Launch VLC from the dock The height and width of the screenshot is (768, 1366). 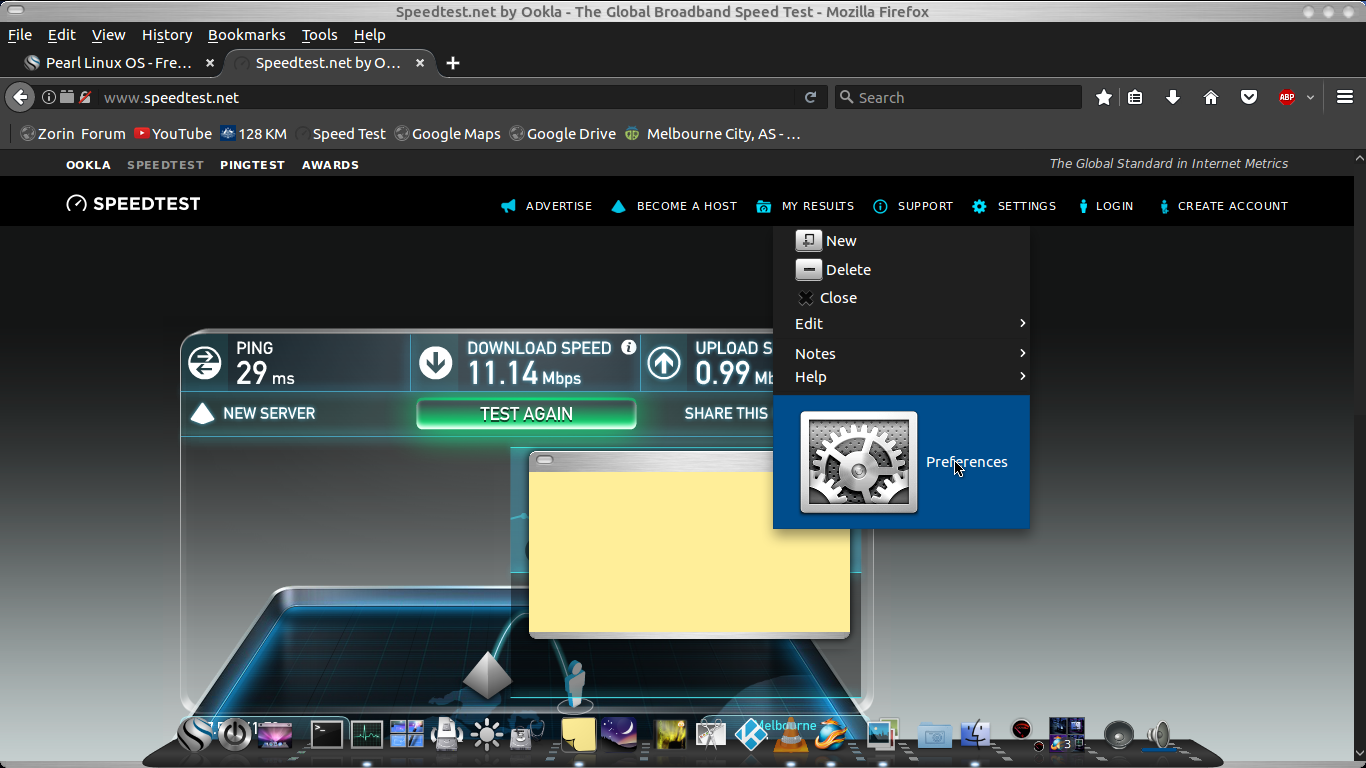(x=792, y=737)
